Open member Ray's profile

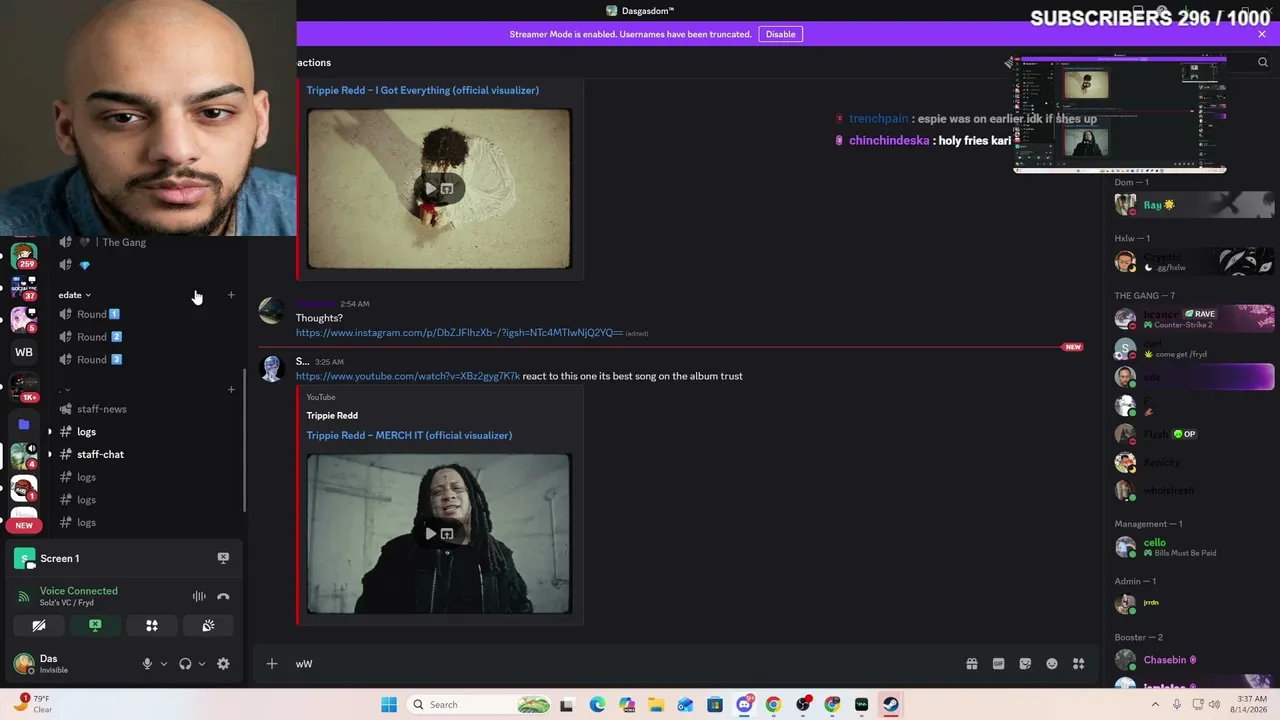click(1195, 205)
